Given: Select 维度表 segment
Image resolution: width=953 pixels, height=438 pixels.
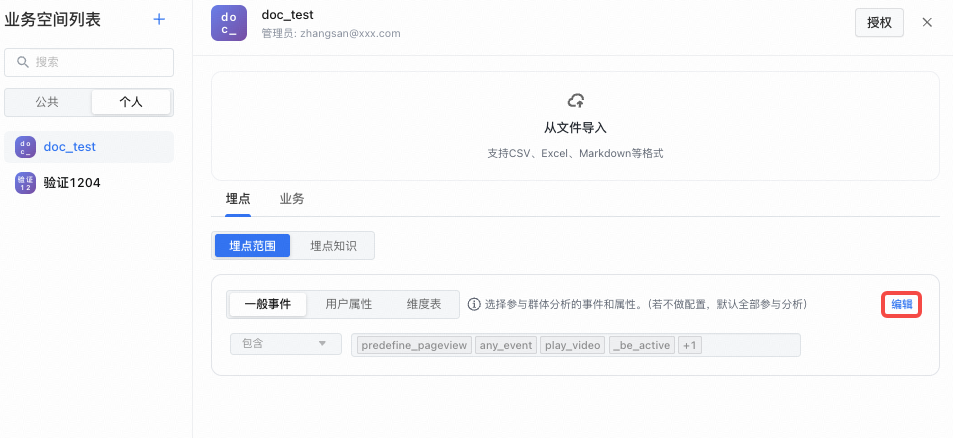Looking at the screenshot, I should [424, 304].
